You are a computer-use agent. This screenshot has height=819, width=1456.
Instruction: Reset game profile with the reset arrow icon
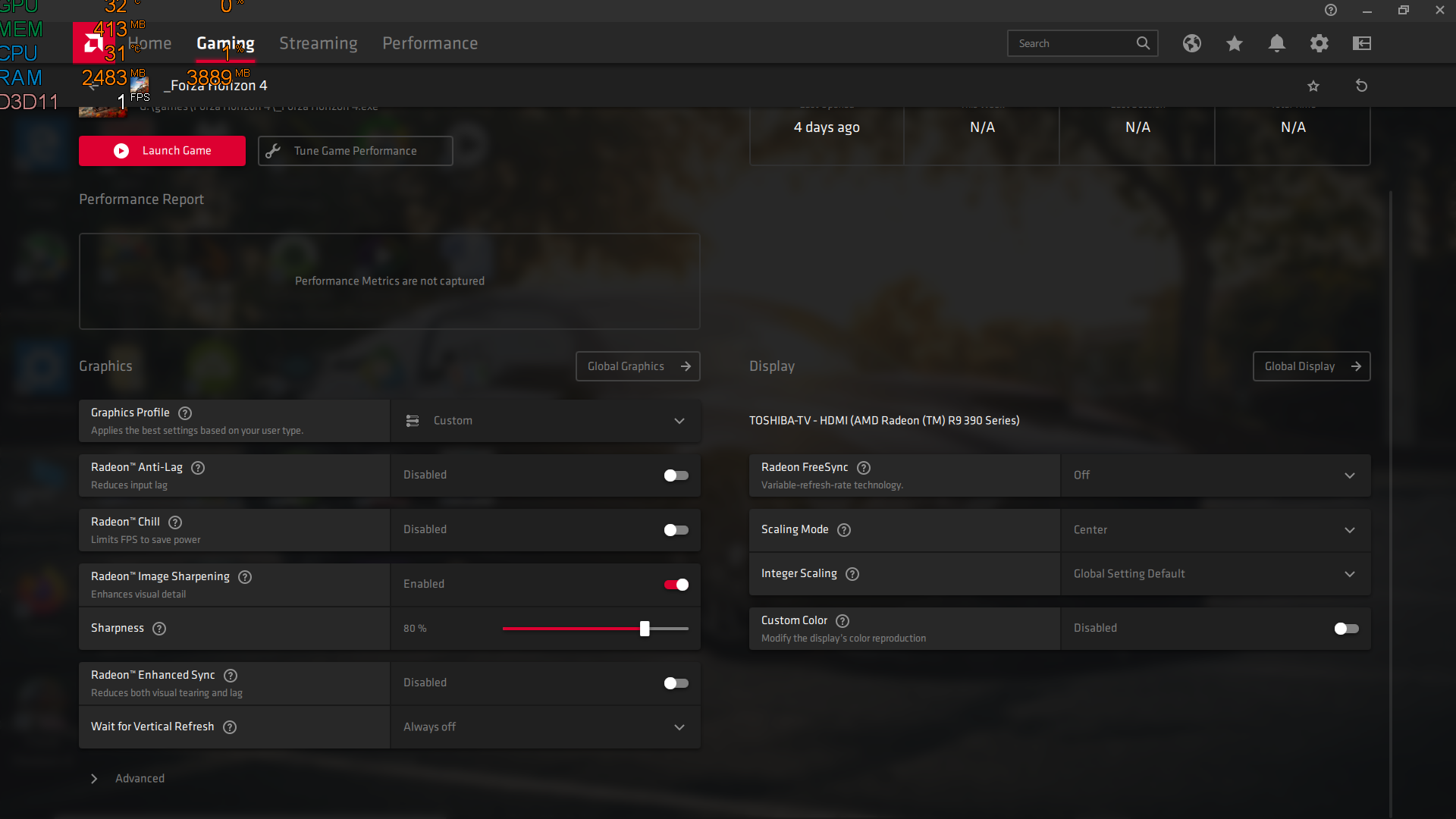click(1361, 86)
